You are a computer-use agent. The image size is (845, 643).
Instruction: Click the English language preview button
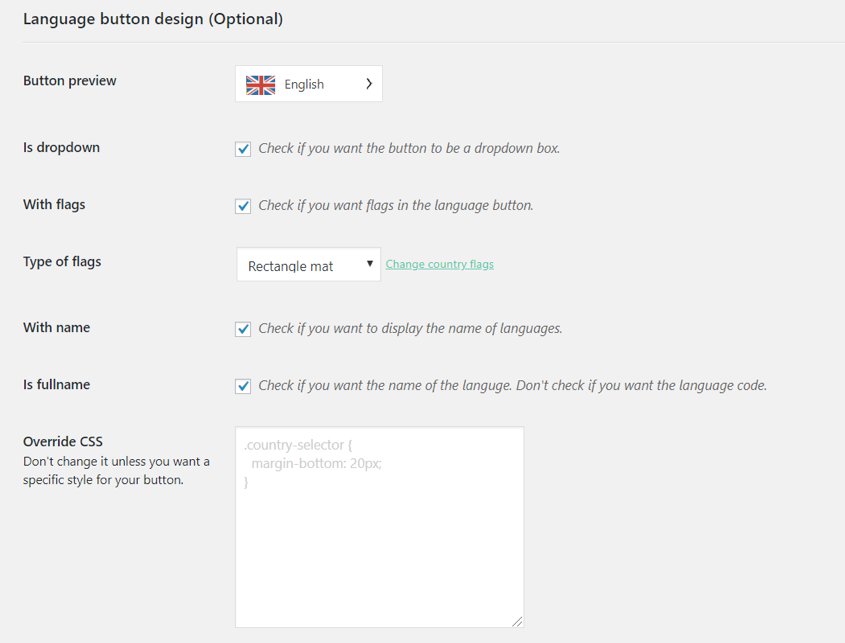[x=309, y=84]
